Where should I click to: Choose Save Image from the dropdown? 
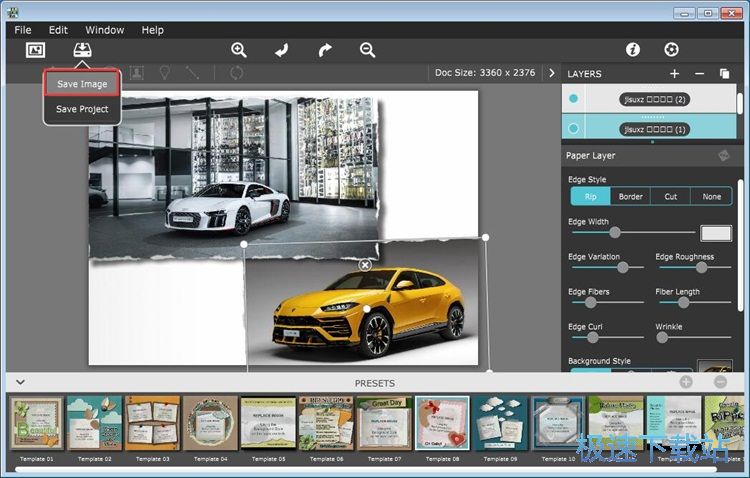(82, 84)
